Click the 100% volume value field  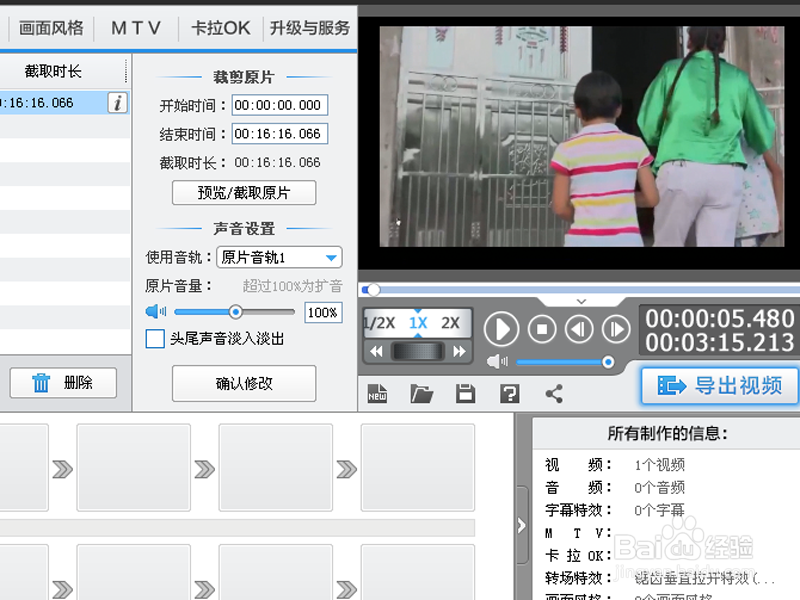click(323, 312)
